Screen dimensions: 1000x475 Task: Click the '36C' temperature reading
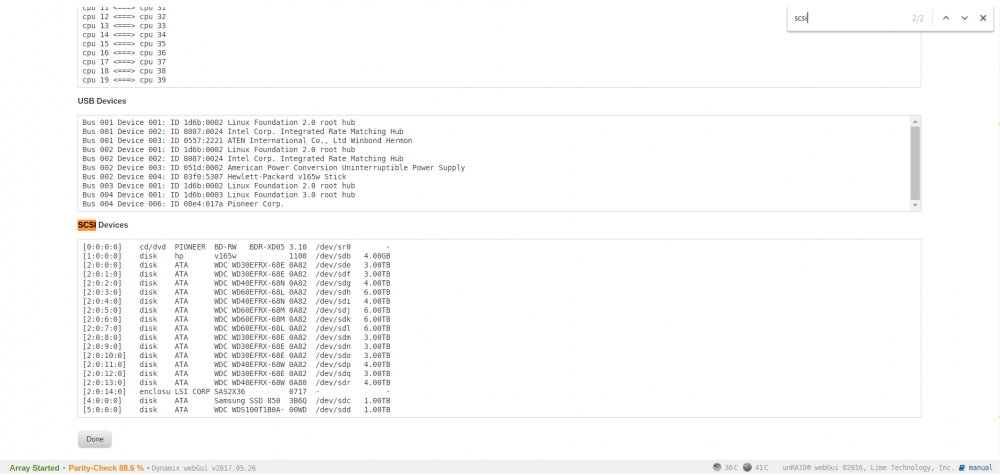(731, 467)
